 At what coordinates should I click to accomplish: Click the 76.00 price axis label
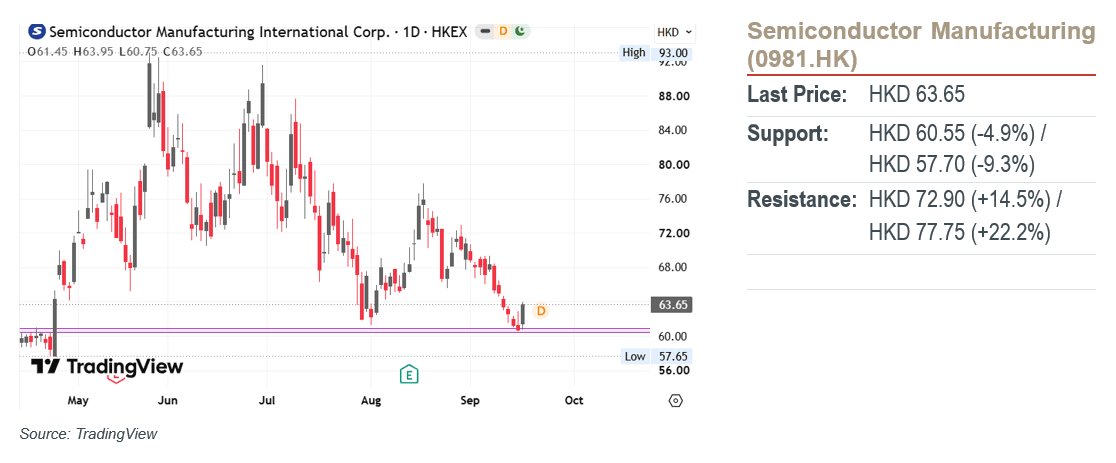point(673,198)
